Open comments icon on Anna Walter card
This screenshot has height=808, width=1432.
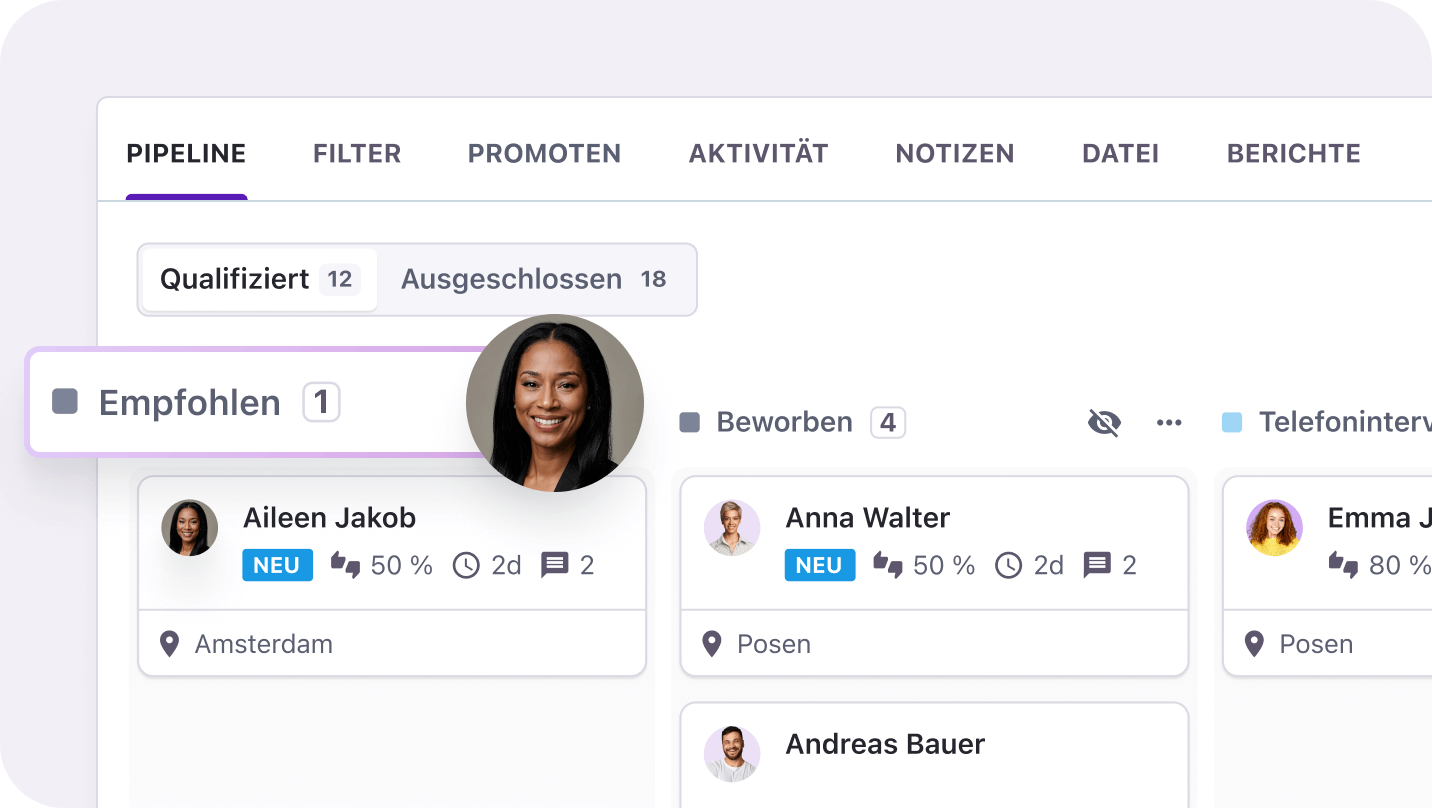(1097, 566)
